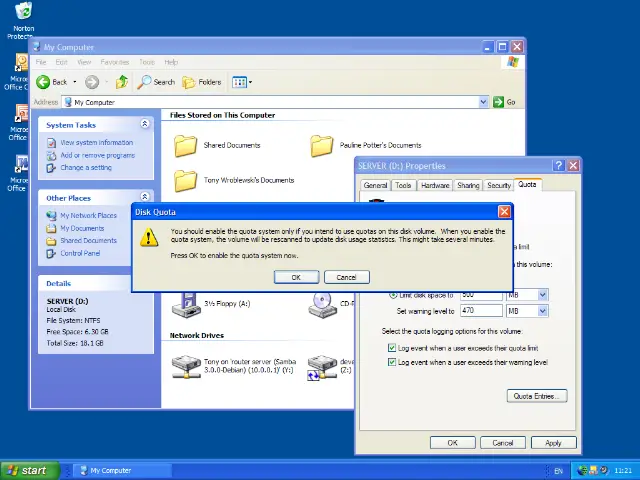Open Control Panel link in Other Places
The width and height of the screenshot is (640, 480).
80,253
